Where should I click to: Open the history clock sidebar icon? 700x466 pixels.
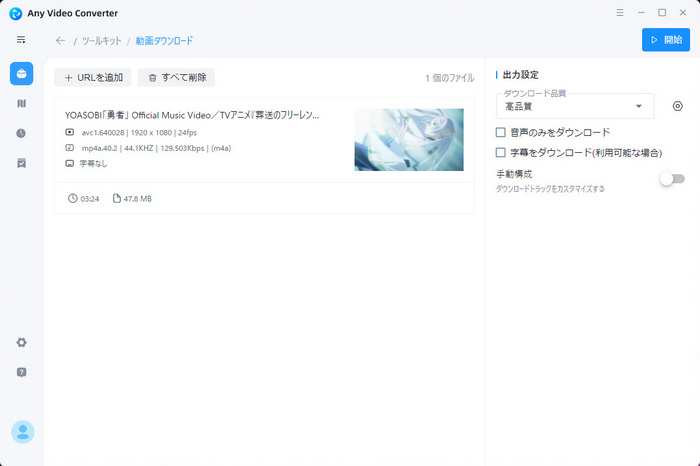(x=21, y=133)
